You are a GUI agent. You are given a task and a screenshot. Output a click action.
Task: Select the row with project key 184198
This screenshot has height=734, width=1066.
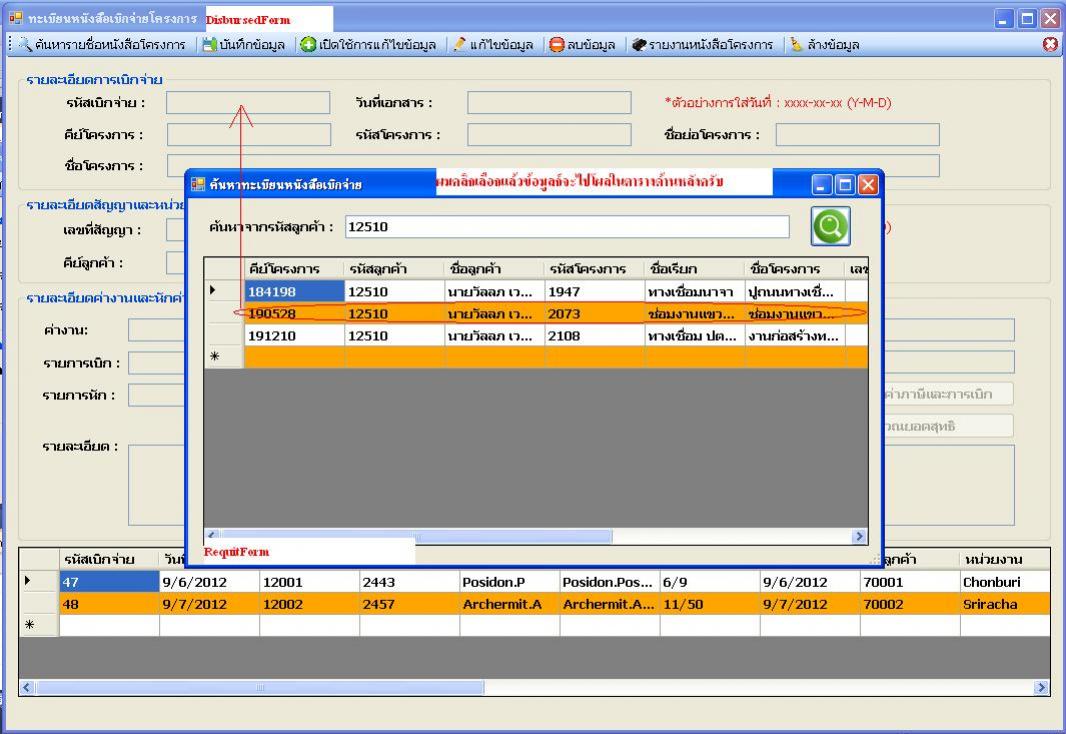click(x=292, y=291)
